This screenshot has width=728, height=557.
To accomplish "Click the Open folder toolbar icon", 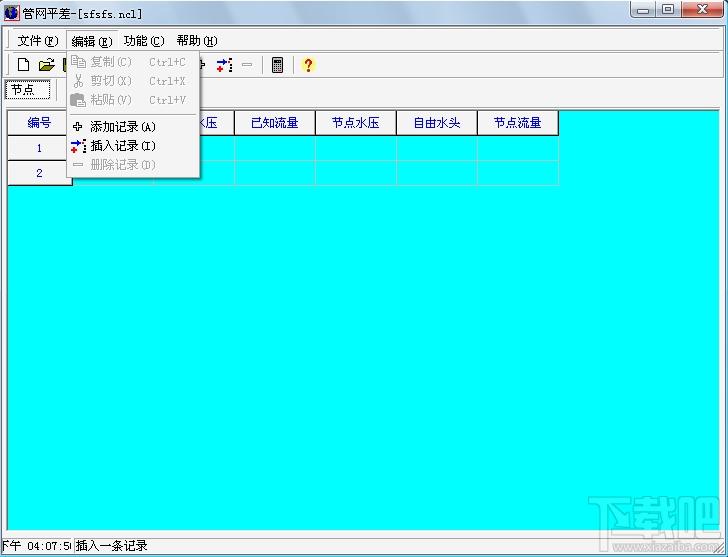I will 46,65.
